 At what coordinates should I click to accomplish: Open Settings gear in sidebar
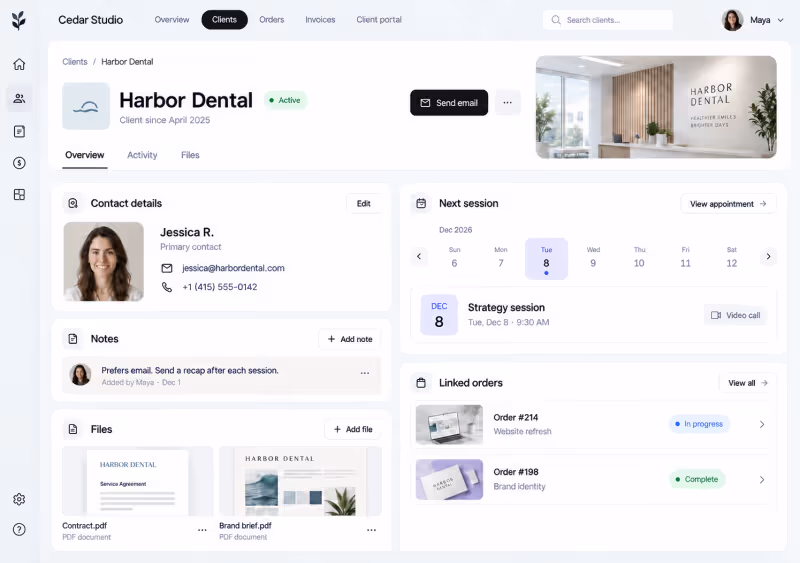point(19,499)
